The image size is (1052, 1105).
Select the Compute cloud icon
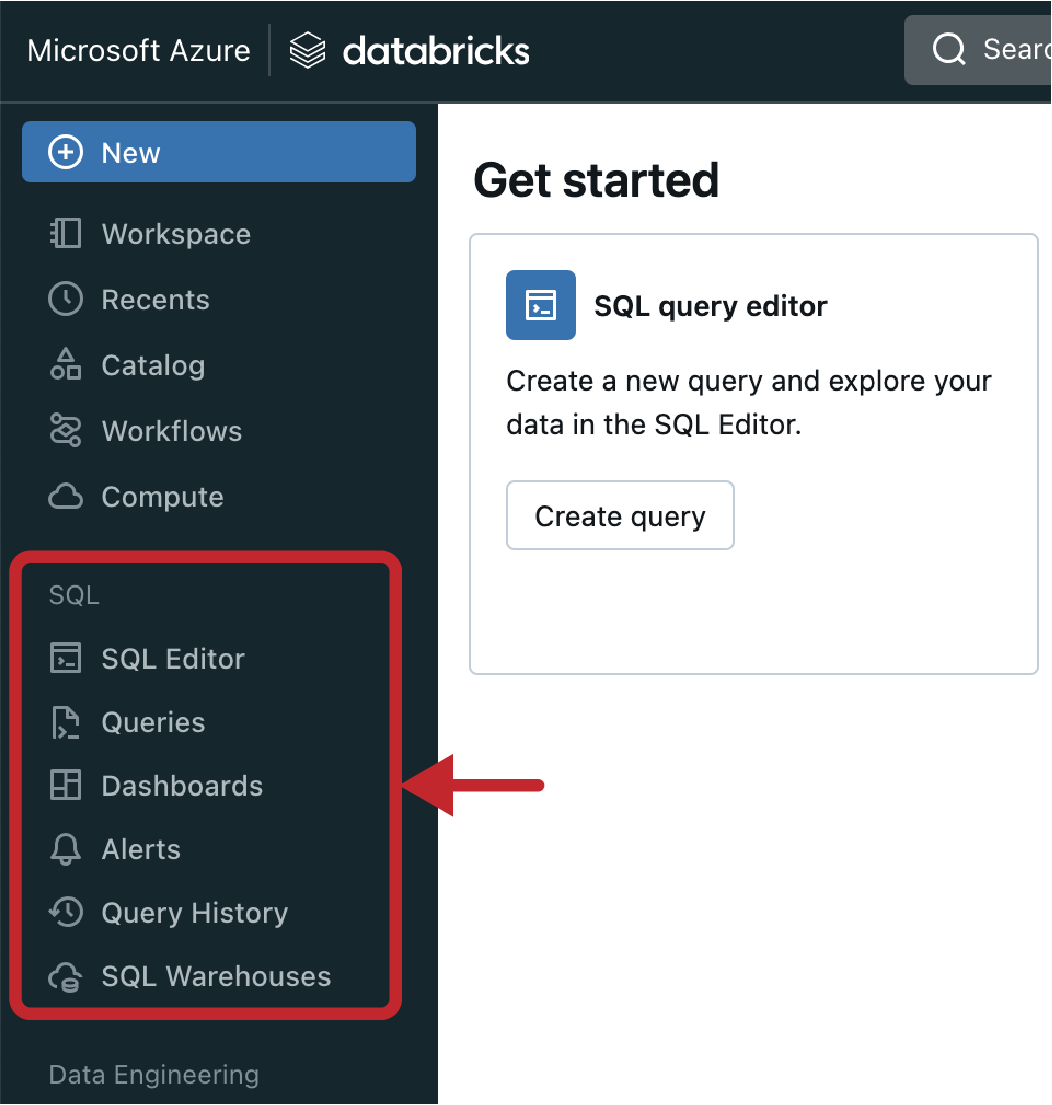[65, 496]
